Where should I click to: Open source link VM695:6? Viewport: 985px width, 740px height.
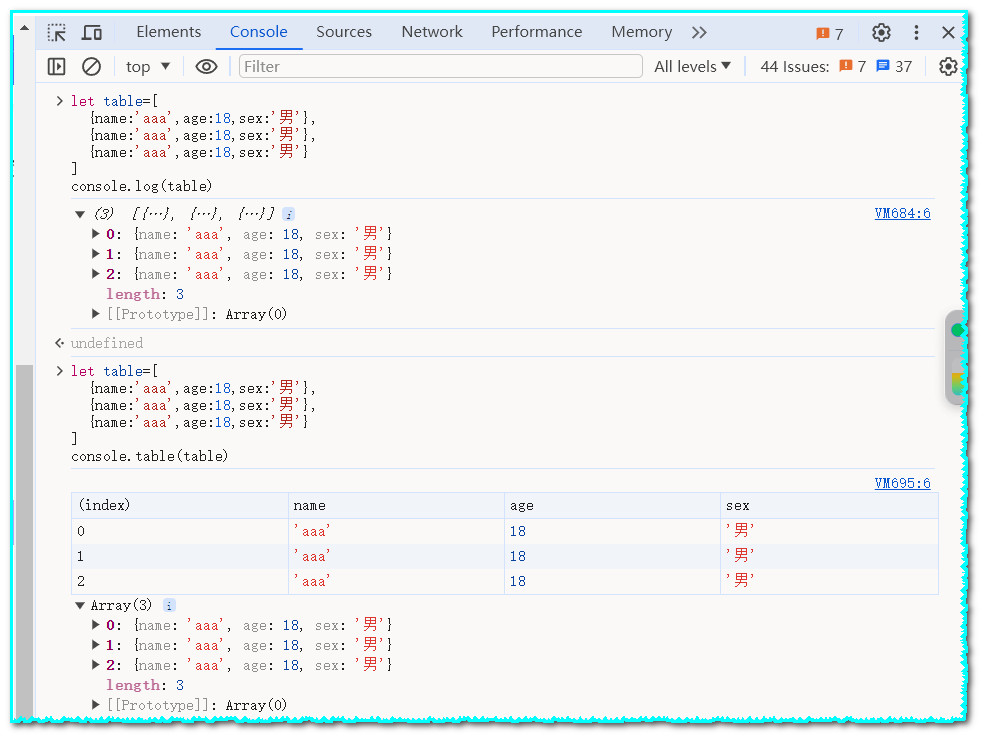[x=902, y=483]
